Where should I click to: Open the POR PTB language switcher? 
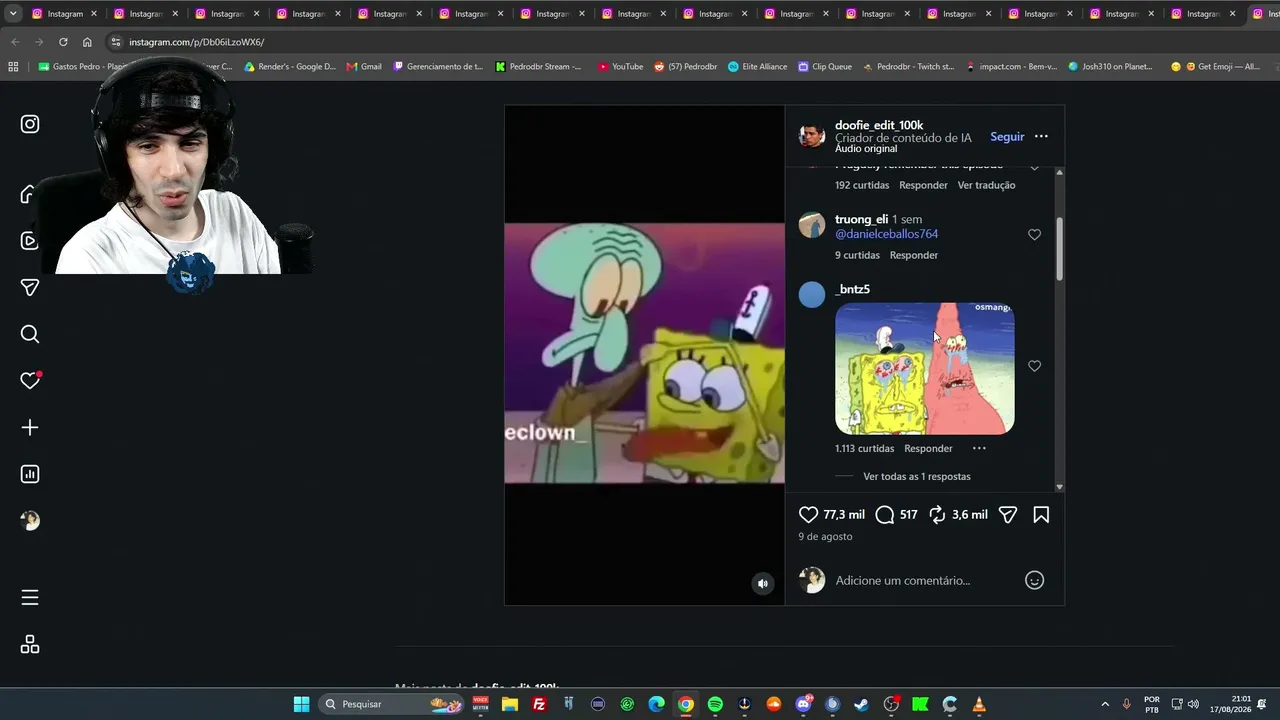[x=1152, y=704]
